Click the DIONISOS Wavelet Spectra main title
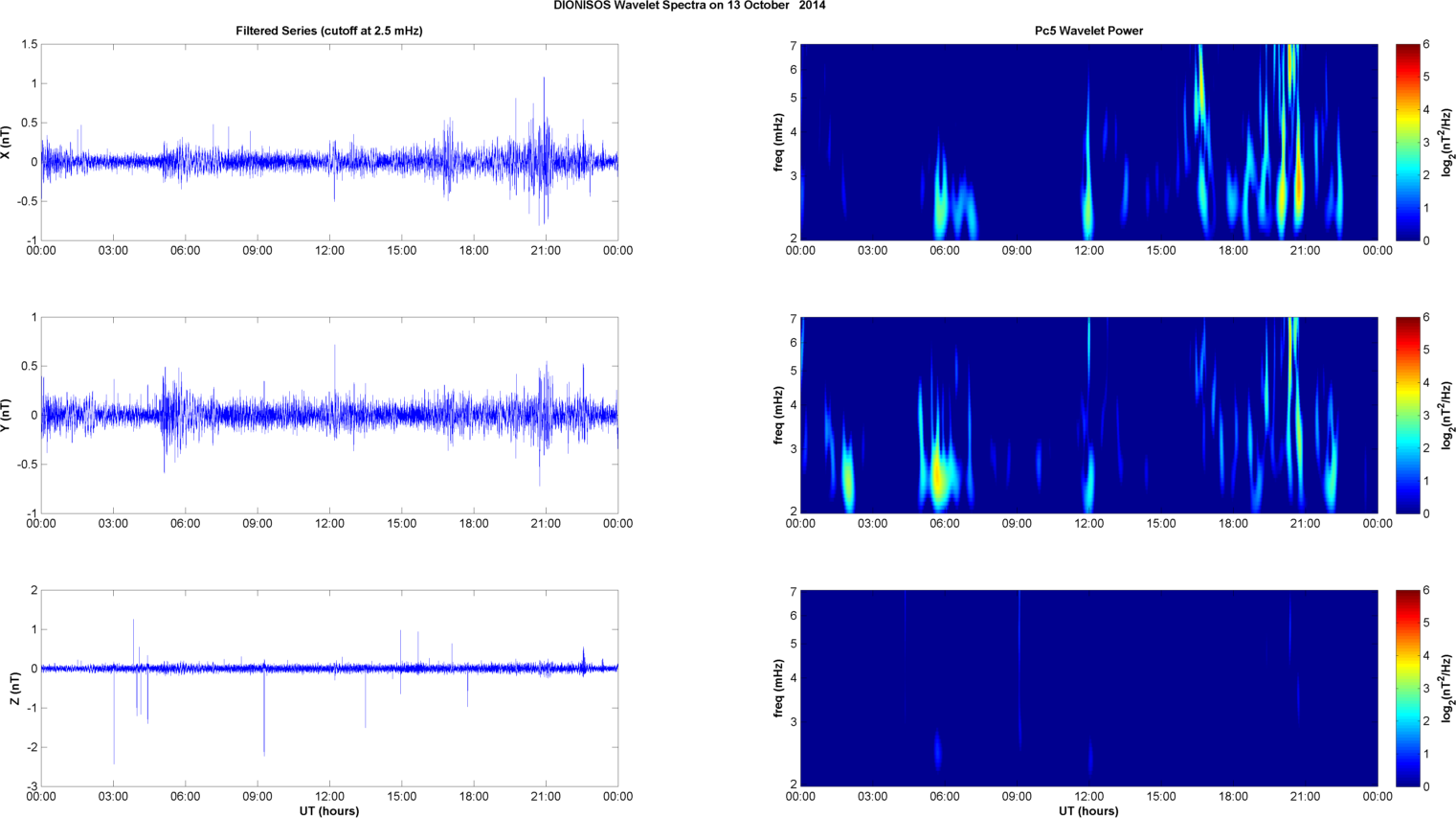This screenshot has width=1456, height=818. pyautogui.click(x=689, y=6)
